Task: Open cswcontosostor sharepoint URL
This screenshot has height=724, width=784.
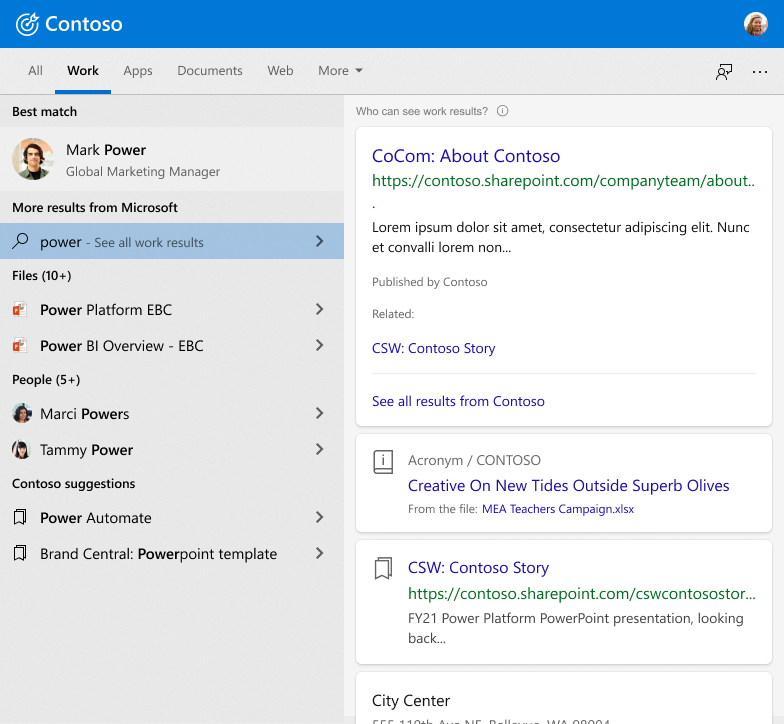Action: 582,594
